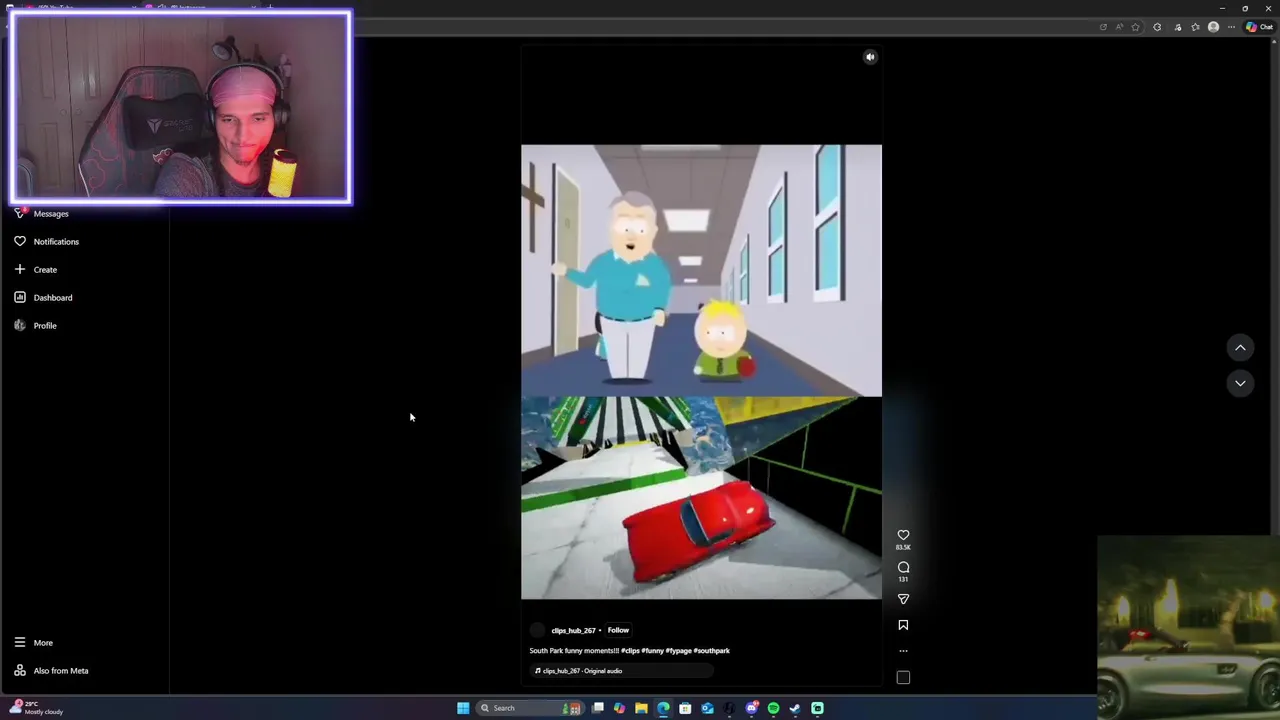Share the reel via paper plane icon
The width and height of the screenshot is (1280, 720).
point(903,599)
